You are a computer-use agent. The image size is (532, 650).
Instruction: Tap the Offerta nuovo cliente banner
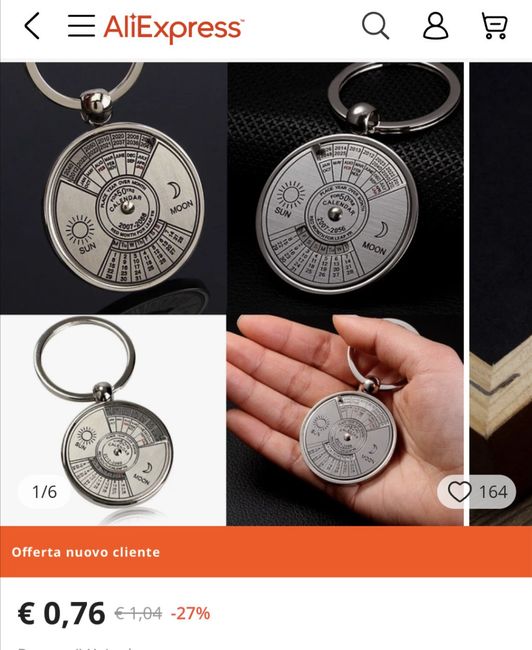266,552
